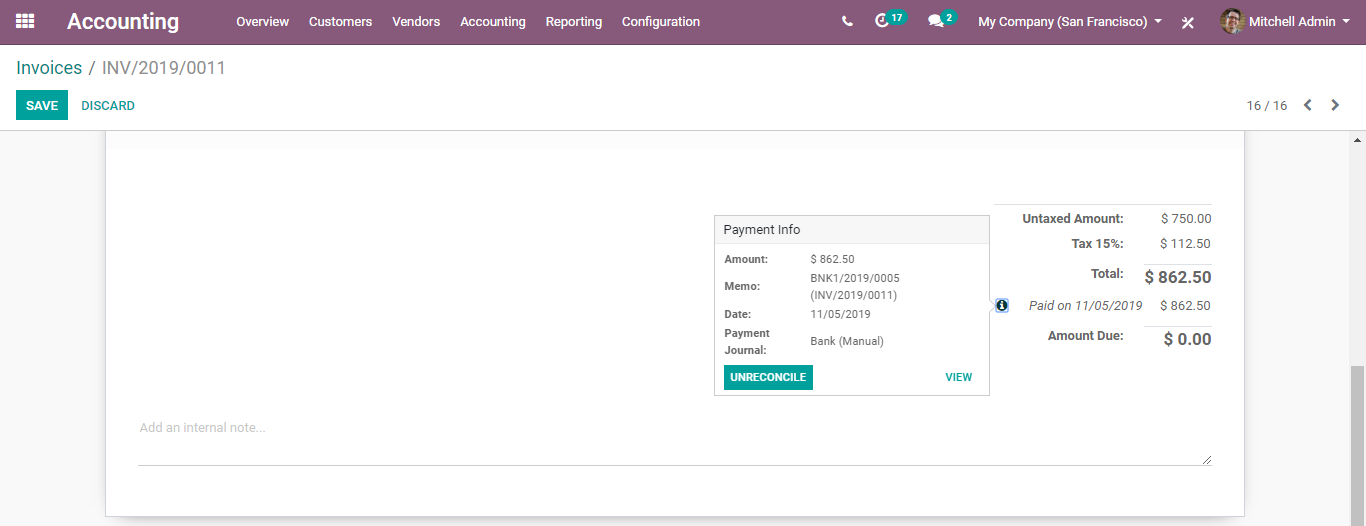Open conversations chat icon with 2 badge

click(941, 20)
